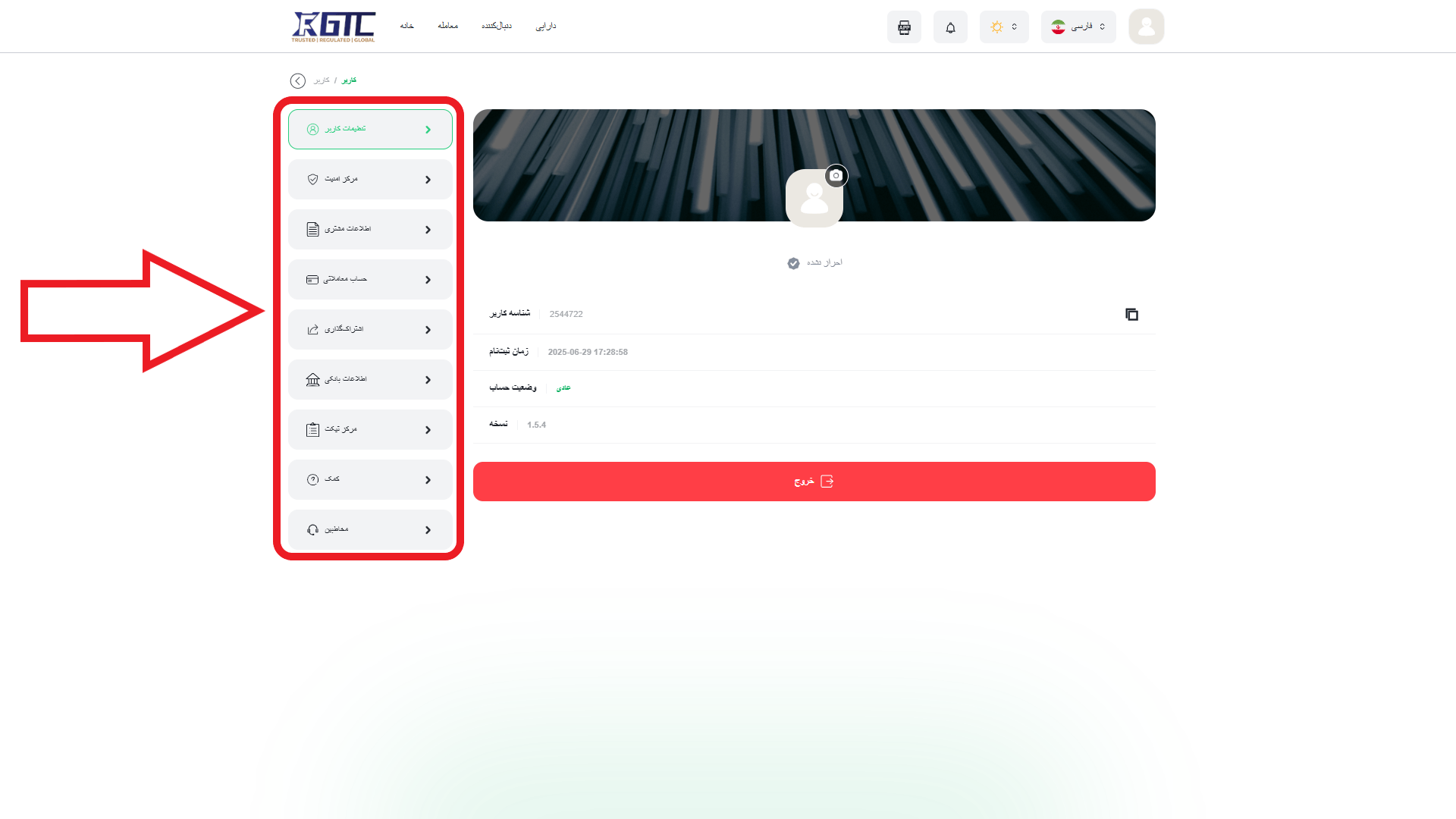Viewport: 1456px width, 819px height.
Task: Click the user avatar in the header
Action: (x=1146, y=27)
